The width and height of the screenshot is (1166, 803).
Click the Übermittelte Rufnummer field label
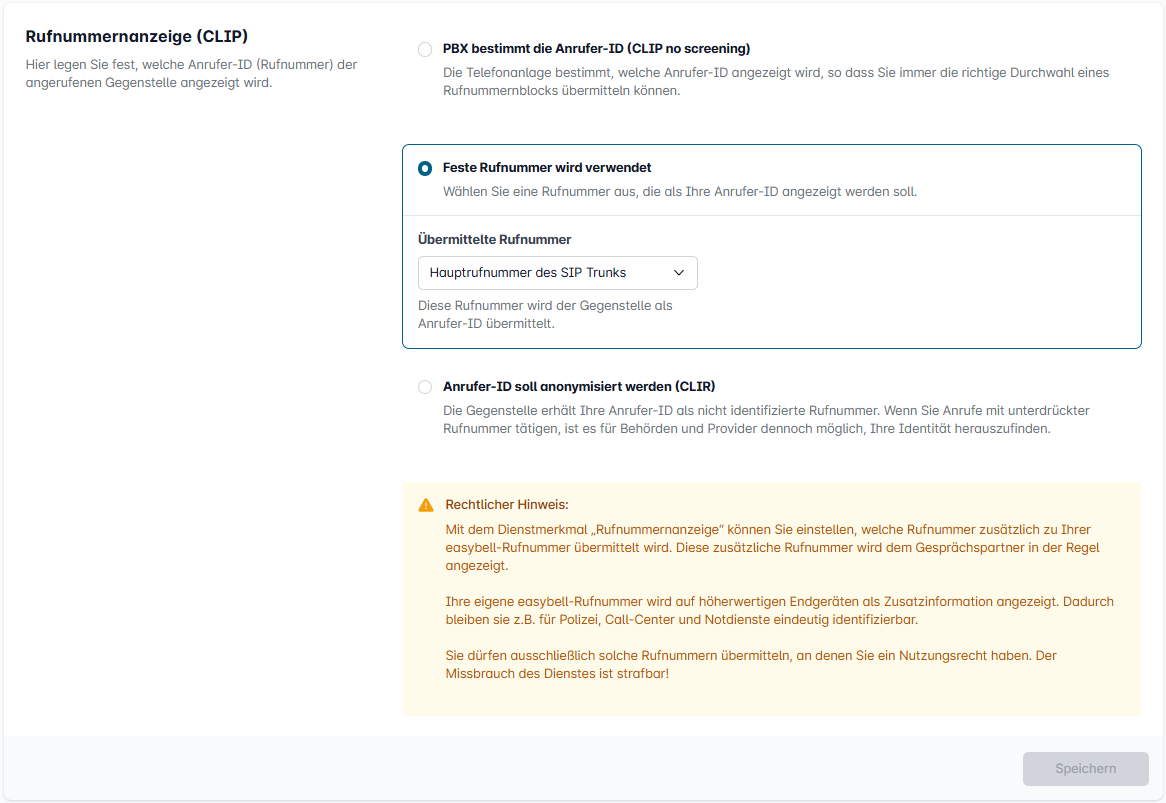(x=494, y=240)
